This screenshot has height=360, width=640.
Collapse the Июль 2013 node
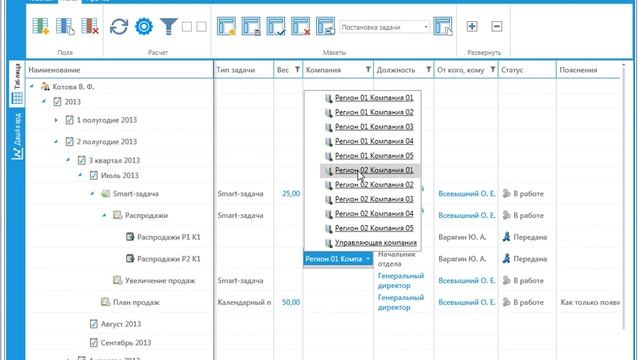pos(80,175)
